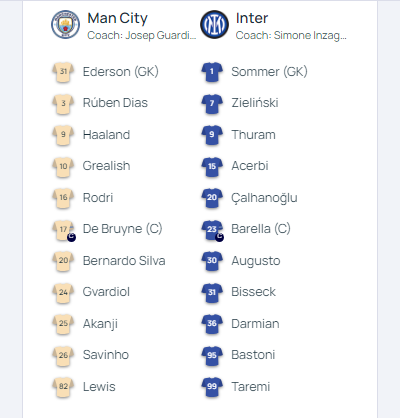Click Barella's captain shirt icon
This screenshot has height=418, width=400.
click(x=212, y=230)
